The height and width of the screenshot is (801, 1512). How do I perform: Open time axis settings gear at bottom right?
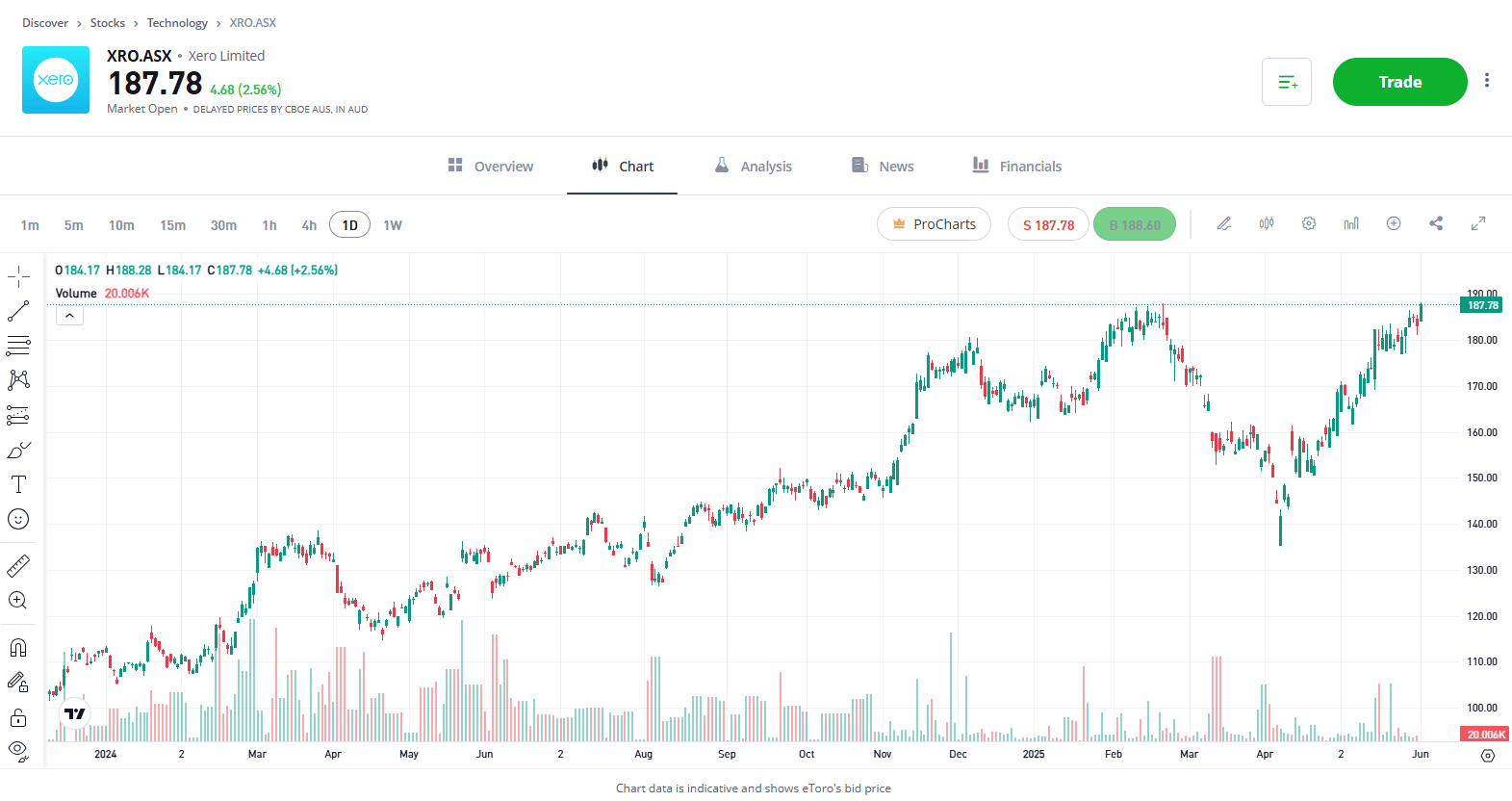point(1488,756)
